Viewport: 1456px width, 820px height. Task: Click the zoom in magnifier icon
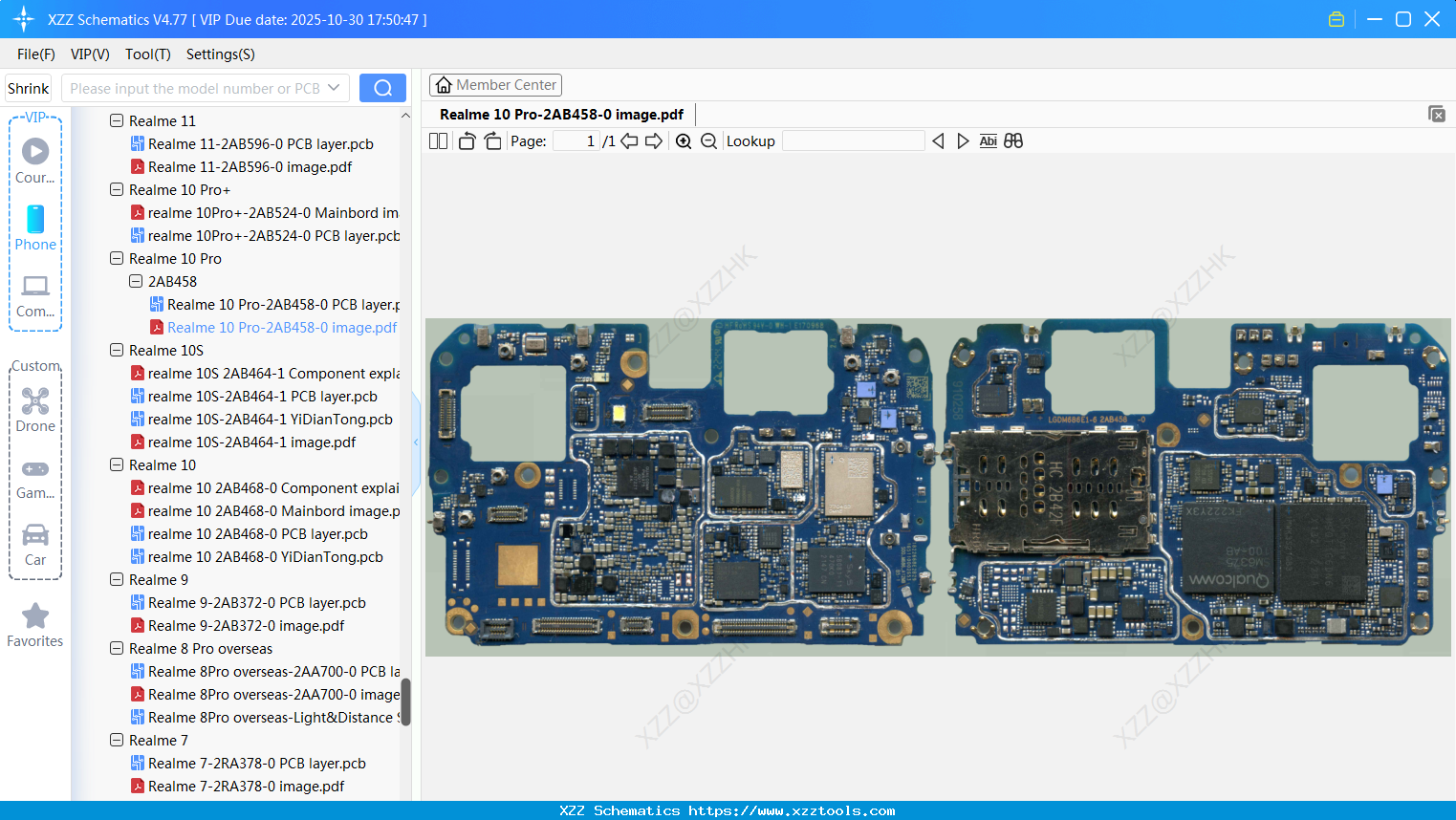pos(684,141)
